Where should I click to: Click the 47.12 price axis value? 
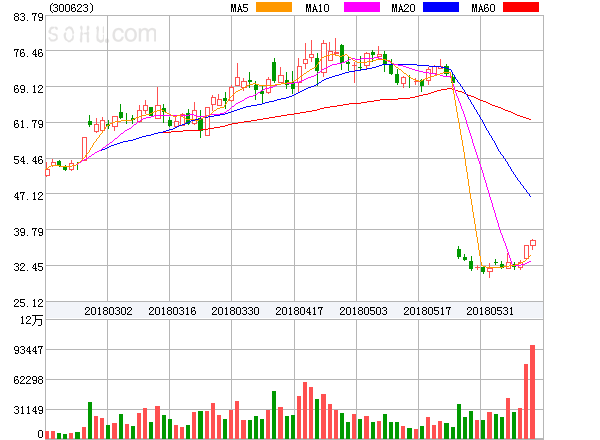click(28, 196)
